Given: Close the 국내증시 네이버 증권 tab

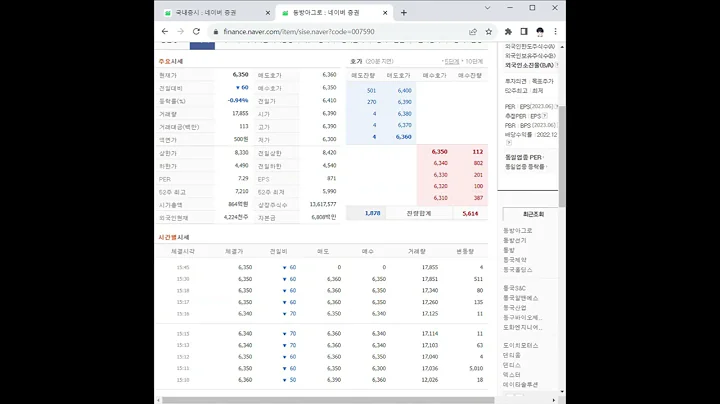Looking at the screenshot, I should (268, 13).
